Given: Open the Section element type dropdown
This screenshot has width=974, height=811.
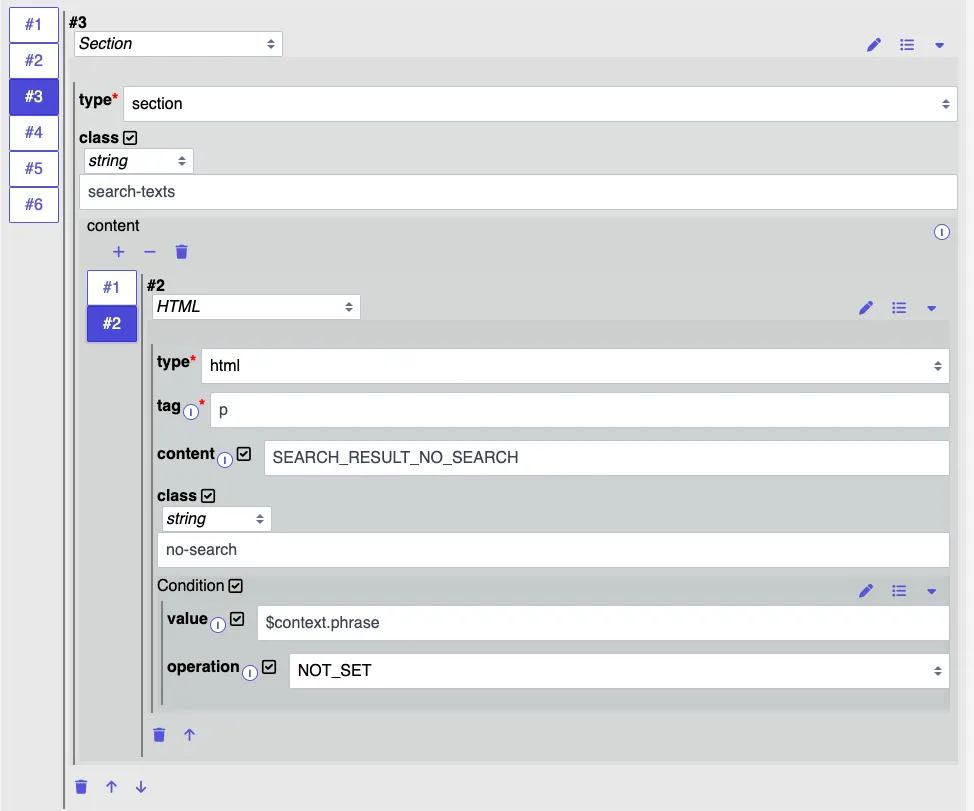Looking at the screenshot, I should click(x=178, y=44).
